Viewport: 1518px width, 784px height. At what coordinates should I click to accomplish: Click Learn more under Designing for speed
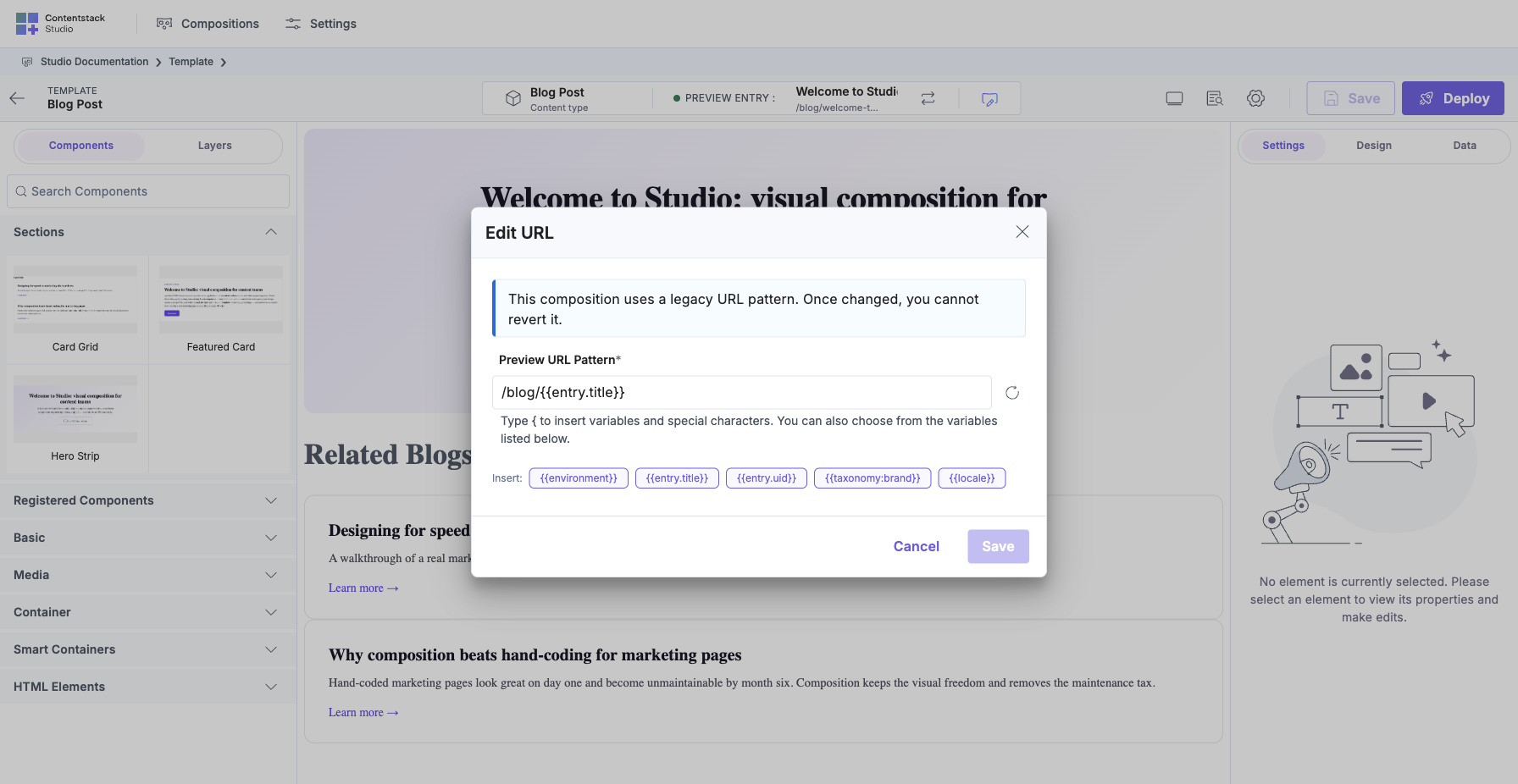pyautogui.click(x=363, y=588)
